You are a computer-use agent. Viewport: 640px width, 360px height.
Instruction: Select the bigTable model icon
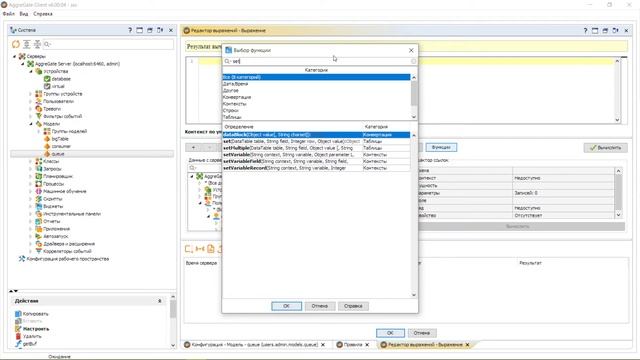tap(47, 139)
